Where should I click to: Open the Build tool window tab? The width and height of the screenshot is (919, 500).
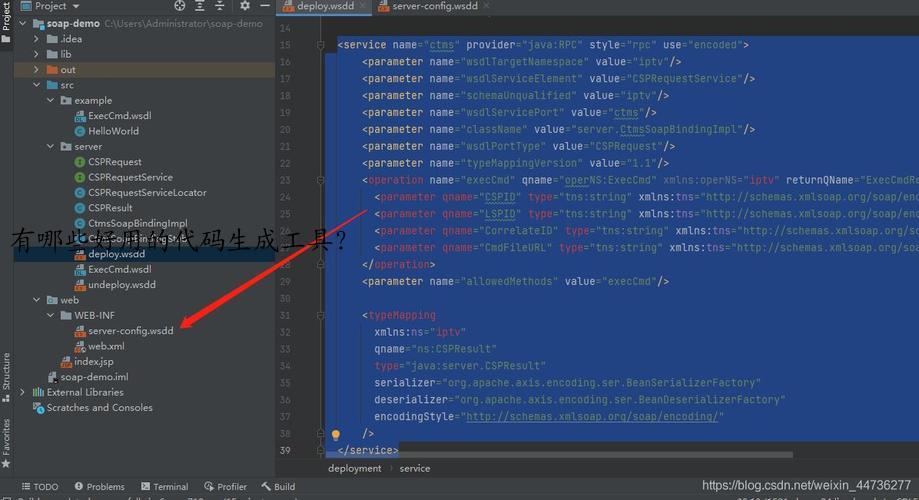pos(278,487)
